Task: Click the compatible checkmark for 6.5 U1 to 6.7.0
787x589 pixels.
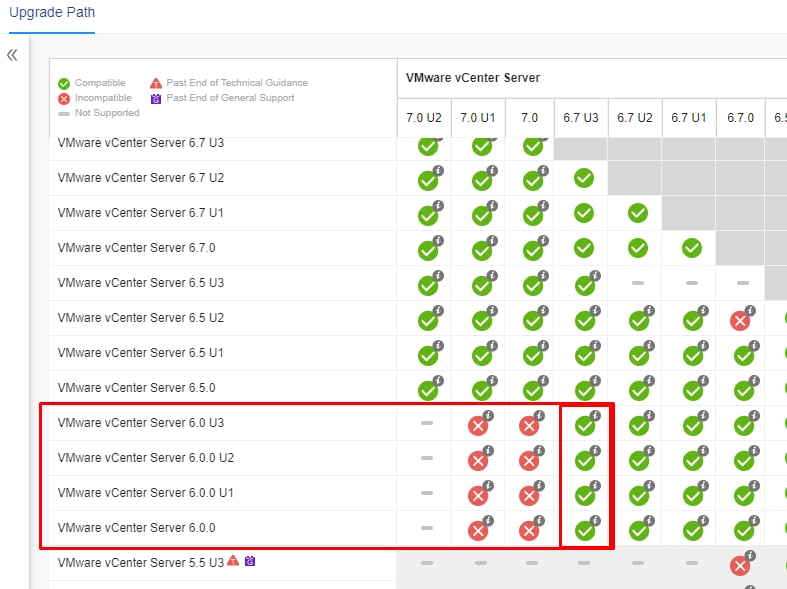Action: point(743,356)
